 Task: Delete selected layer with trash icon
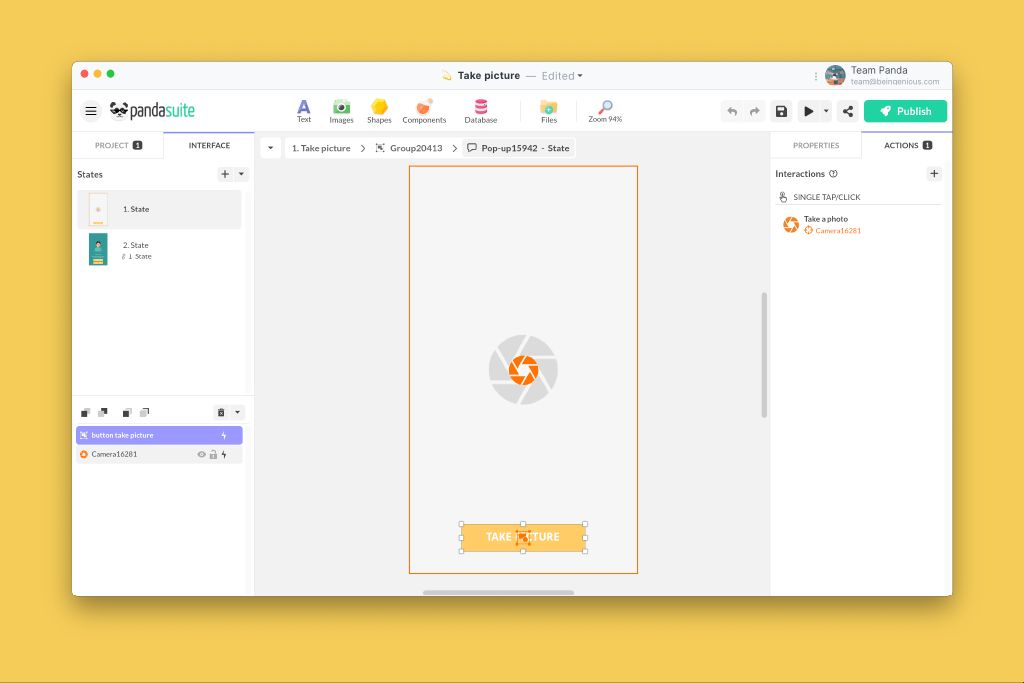[221, 412]
